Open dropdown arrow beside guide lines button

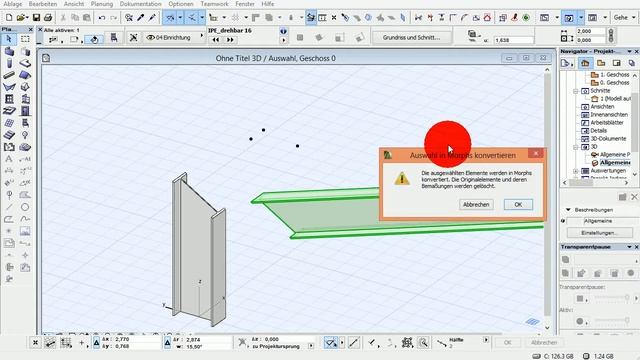pos(180,18)
